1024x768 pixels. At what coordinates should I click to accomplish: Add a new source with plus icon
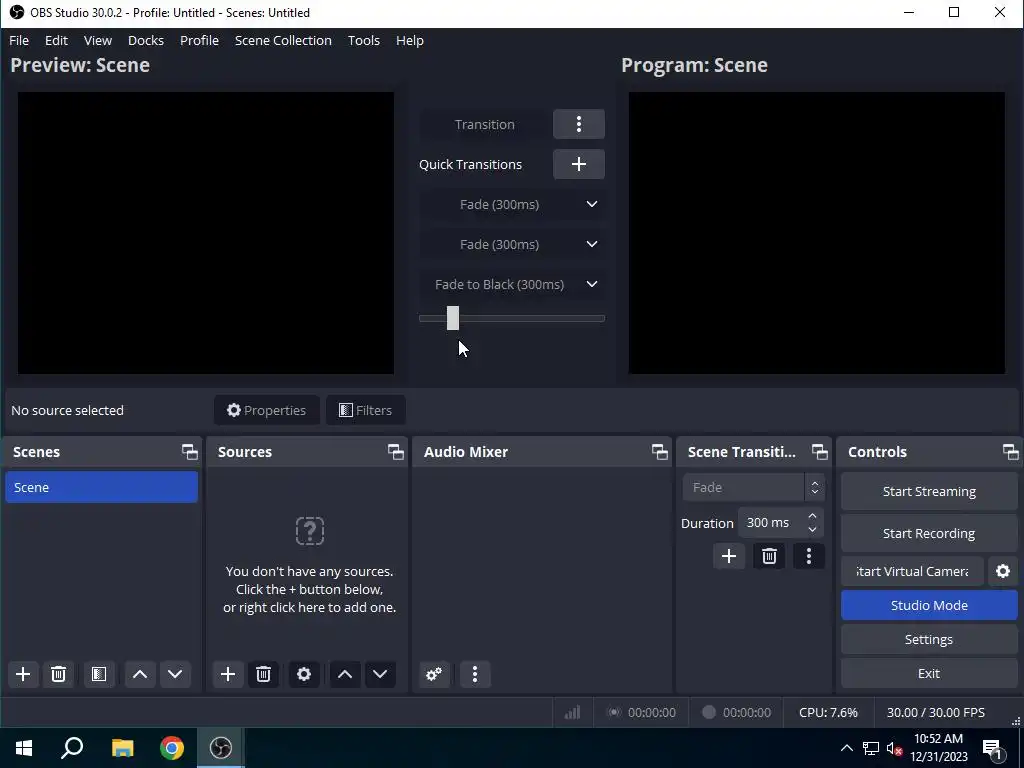click(x=228, y=674)
